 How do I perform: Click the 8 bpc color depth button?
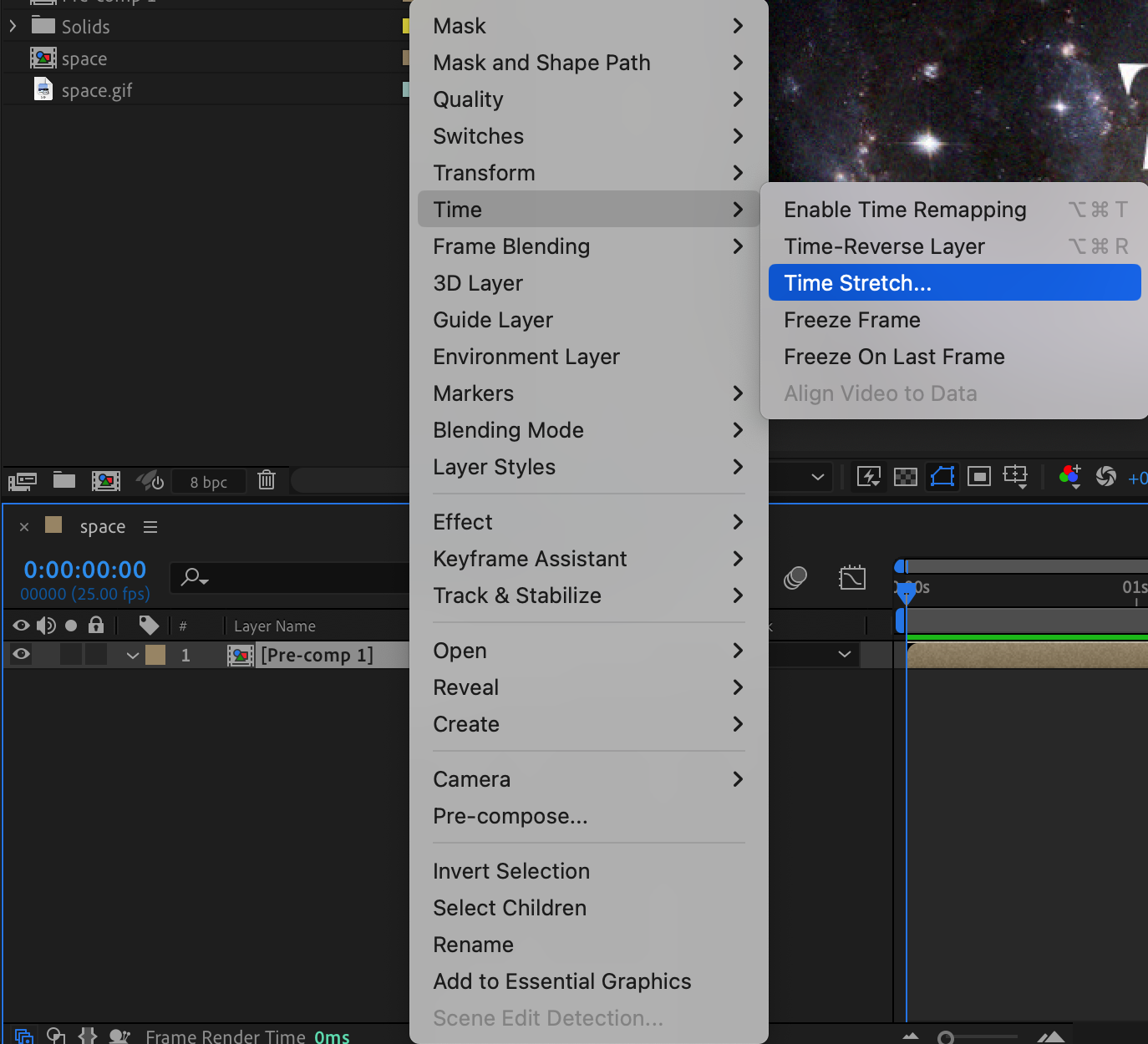click(208, 482)
